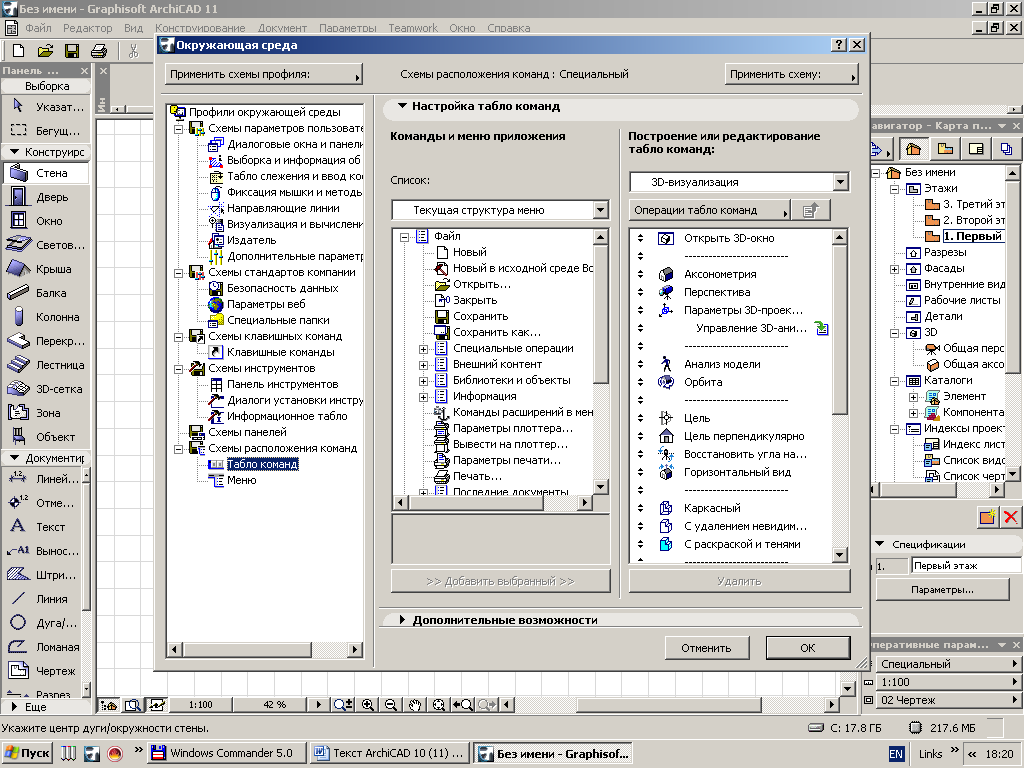
Task: Click the New document icon in toolbar
Action: pyautogui.click(x=18, y=51)
